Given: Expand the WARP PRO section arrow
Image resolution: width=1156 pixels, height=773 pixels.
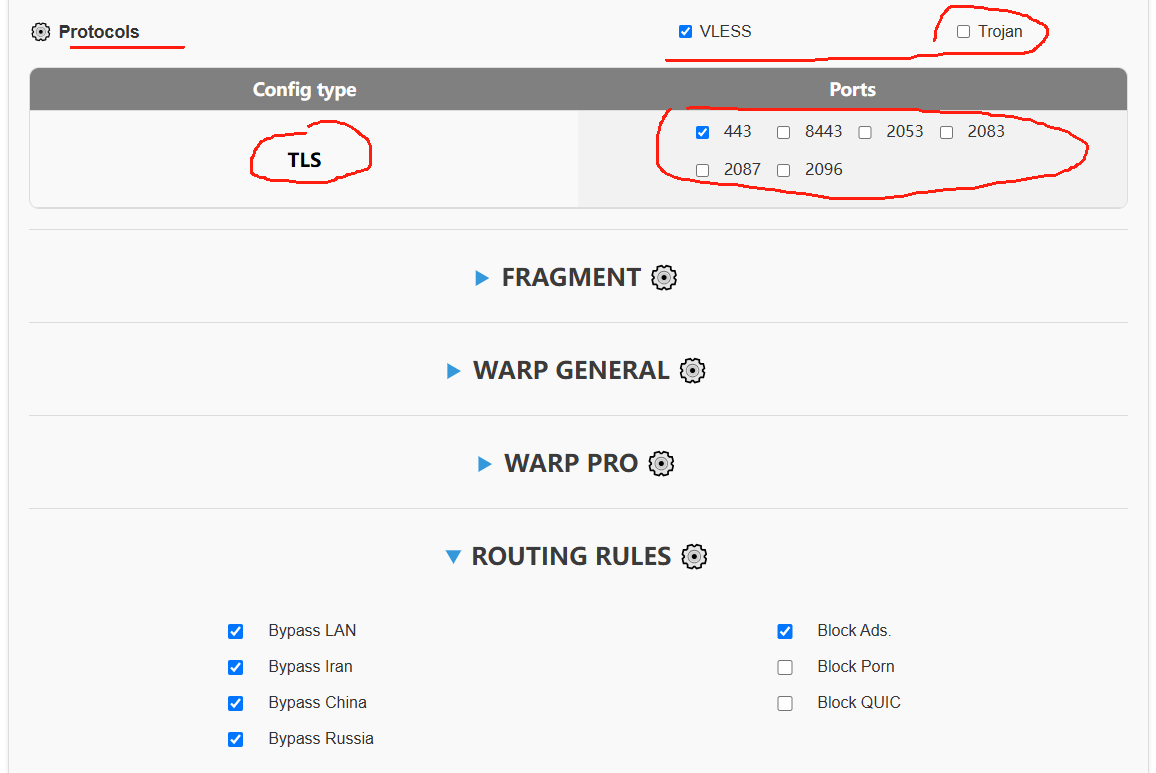Looking at the screenshot, I should tap(485, 464).
